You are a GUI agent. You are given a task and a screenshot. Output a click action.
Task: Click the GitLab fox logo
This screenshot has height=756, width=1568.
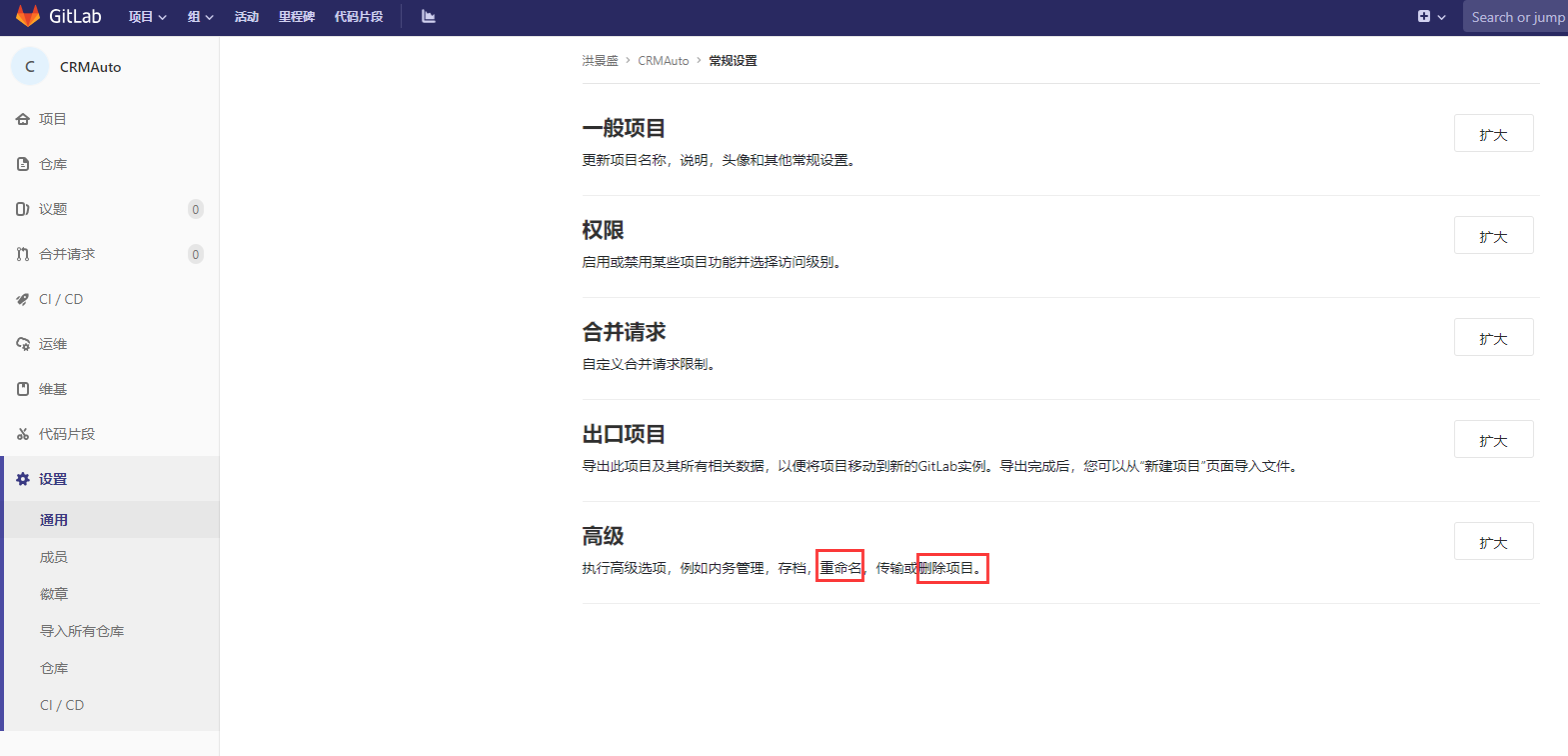click(x=28, y=16)
